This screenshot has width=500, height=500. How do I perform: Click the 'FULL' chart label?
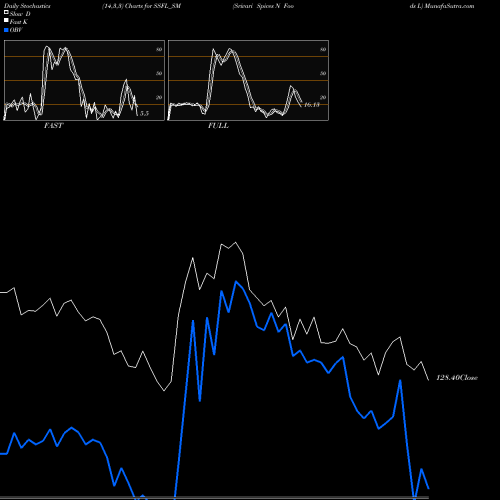click(218, 126)
